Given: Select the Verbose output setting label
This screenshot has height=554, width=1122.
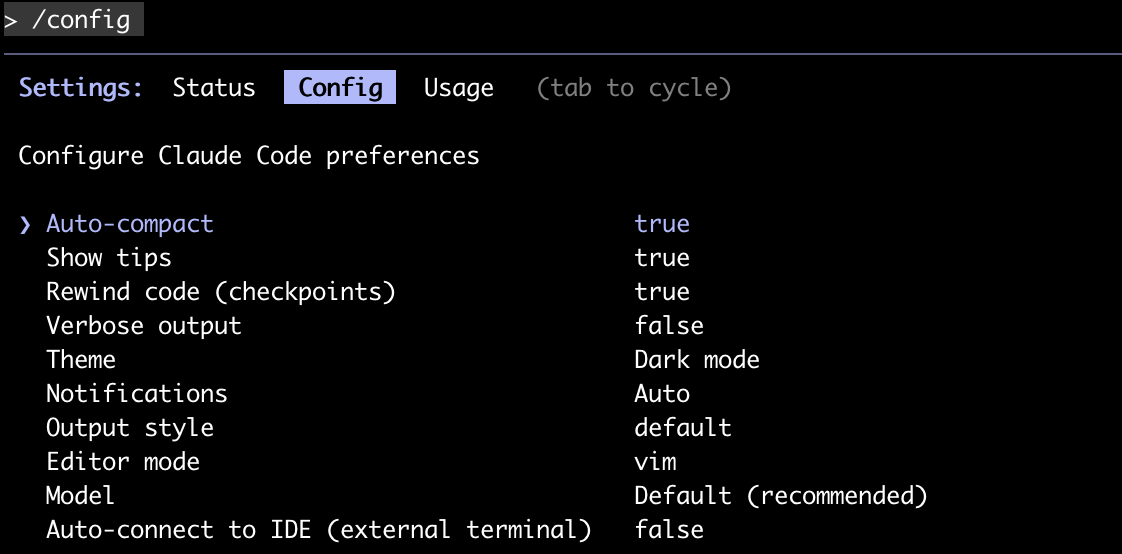Looking at the screenshot, I should tap(144, 326).
